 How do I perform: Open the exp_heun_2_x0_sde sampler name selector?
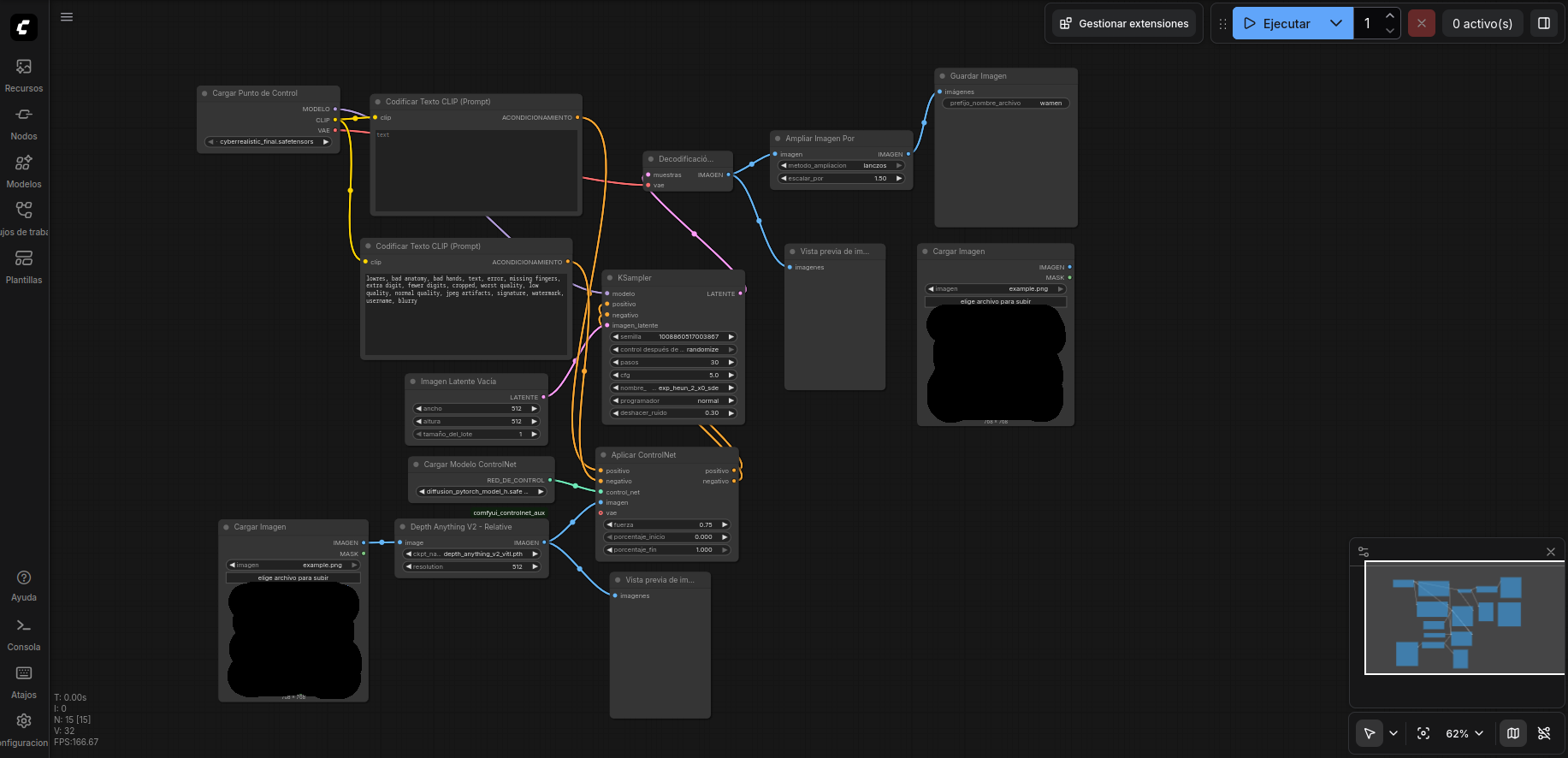[674, 388]
